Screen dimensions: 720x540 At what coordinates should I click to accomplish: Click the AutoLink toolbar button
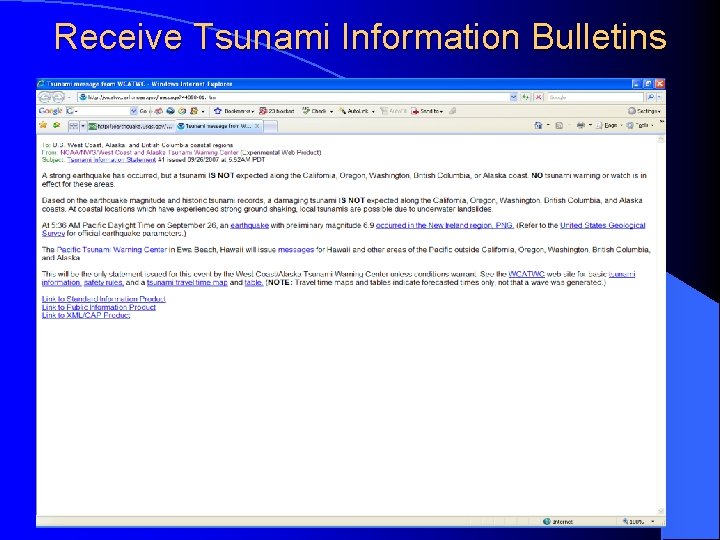(356, 111)
